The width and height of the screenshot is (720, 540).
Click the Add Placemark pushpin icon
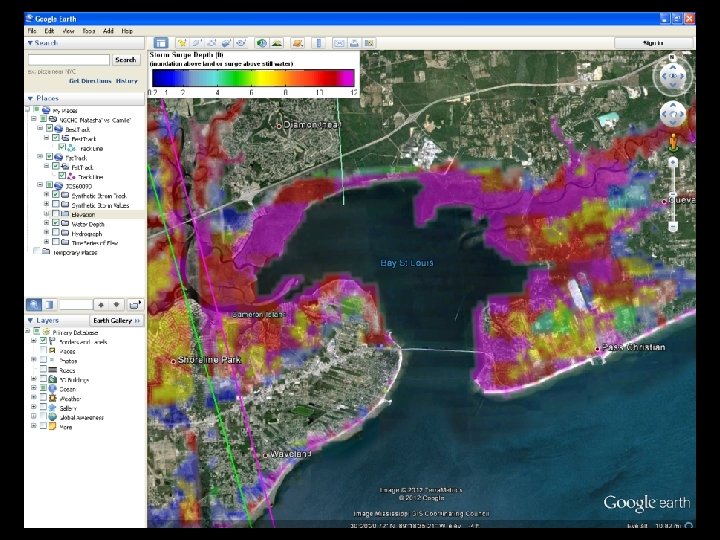click(x=182, y=43)
